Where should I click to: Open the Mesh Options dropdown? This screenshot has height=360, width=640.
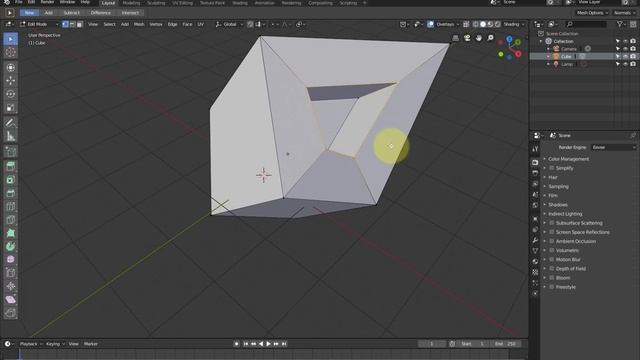coord(592,13)
